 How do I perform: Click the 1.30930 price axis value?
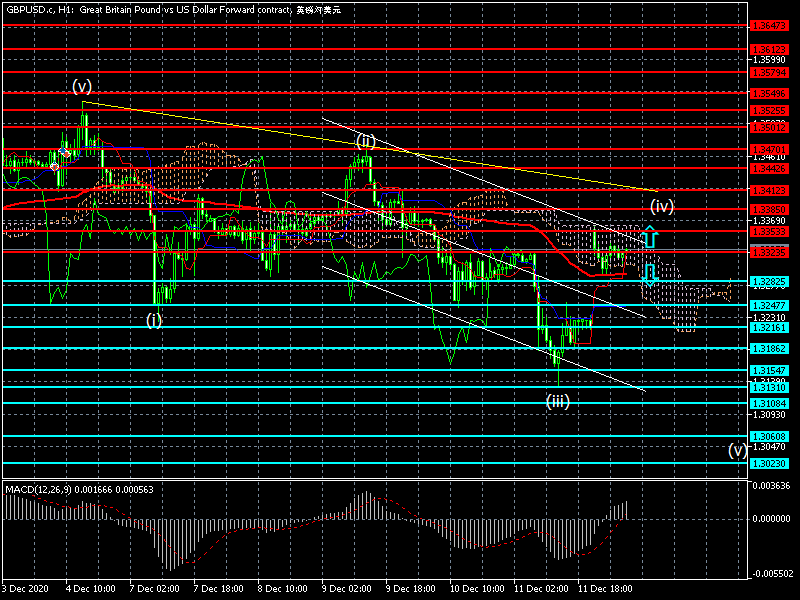pyautogui.click(x=769, y=414)
